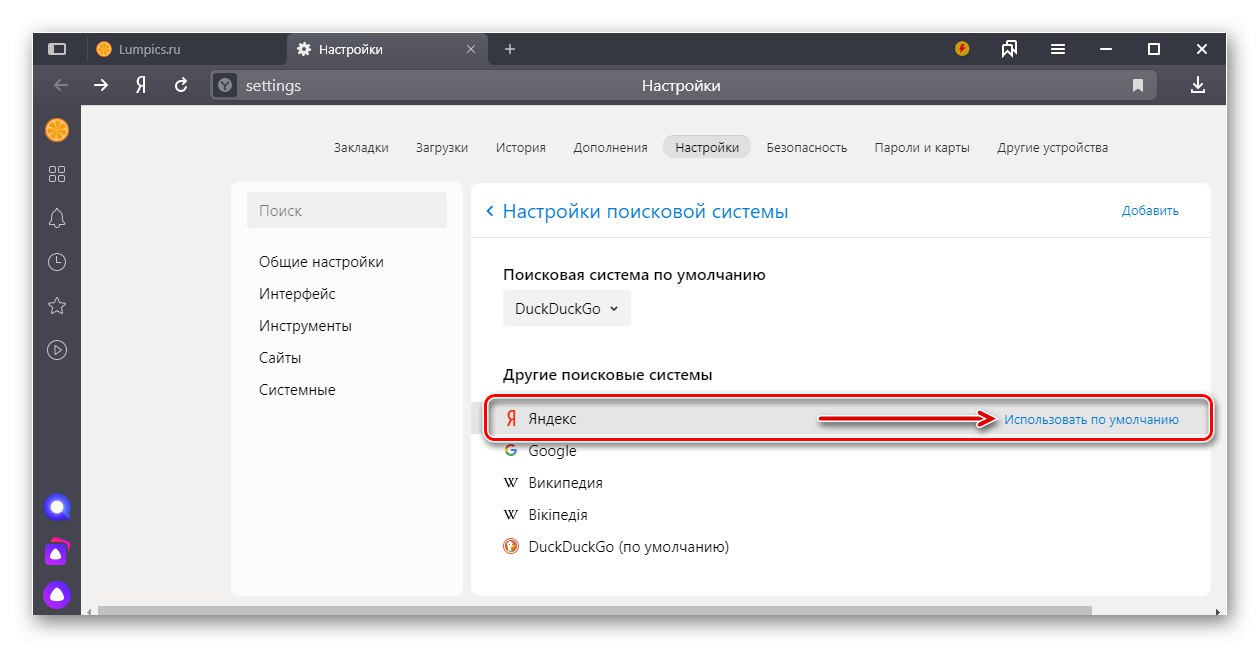The image size is (1259, 647).
Task: Click the bookmark icon in address bar
Action: coord(1138,86)
